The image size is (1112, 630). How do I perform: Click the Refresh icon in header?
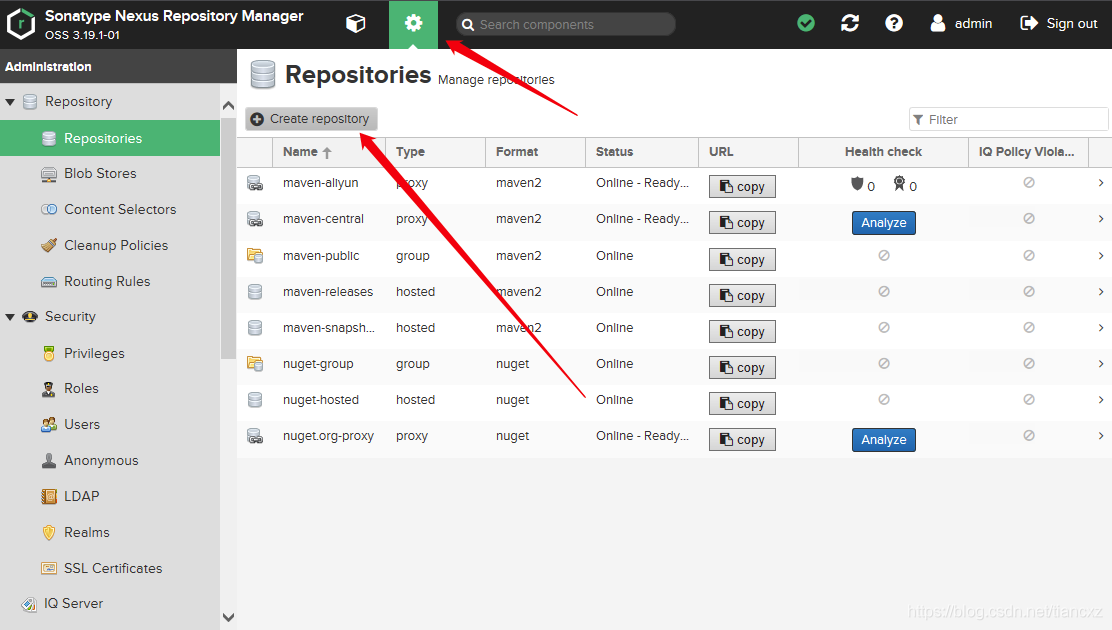click(x=850, y=23)
